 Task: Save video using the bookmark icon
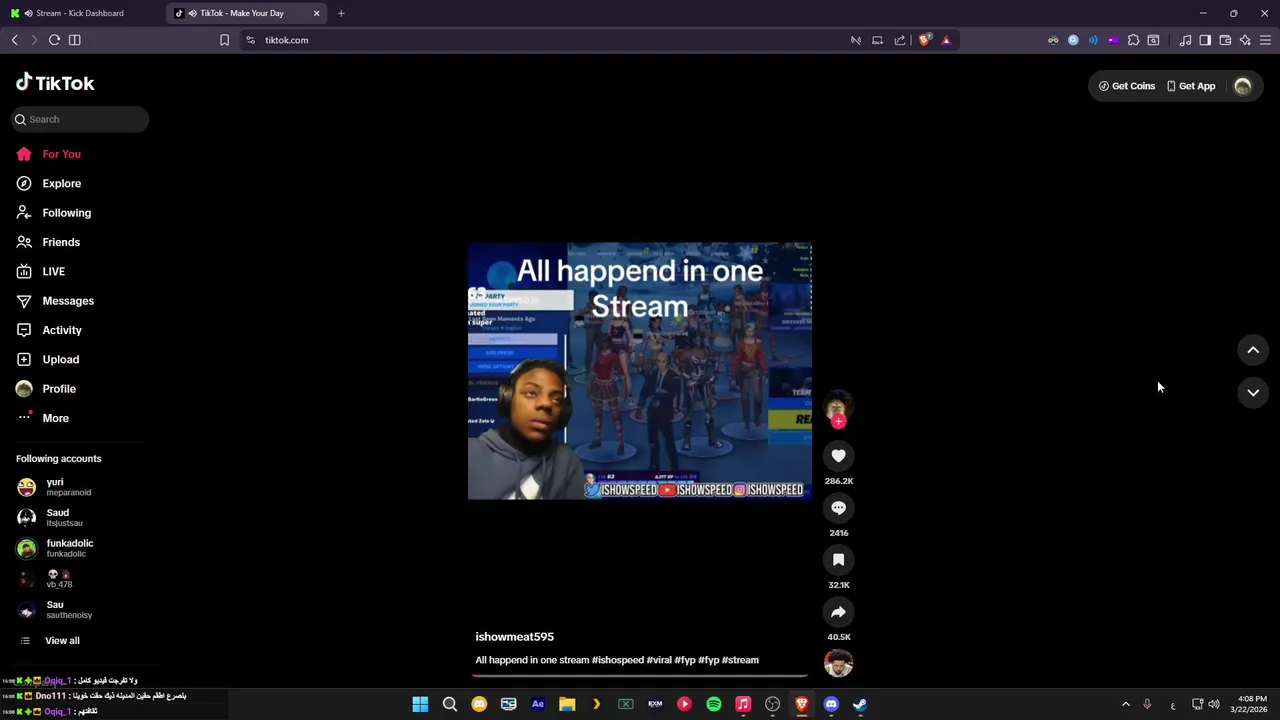(x=838, y=560)
